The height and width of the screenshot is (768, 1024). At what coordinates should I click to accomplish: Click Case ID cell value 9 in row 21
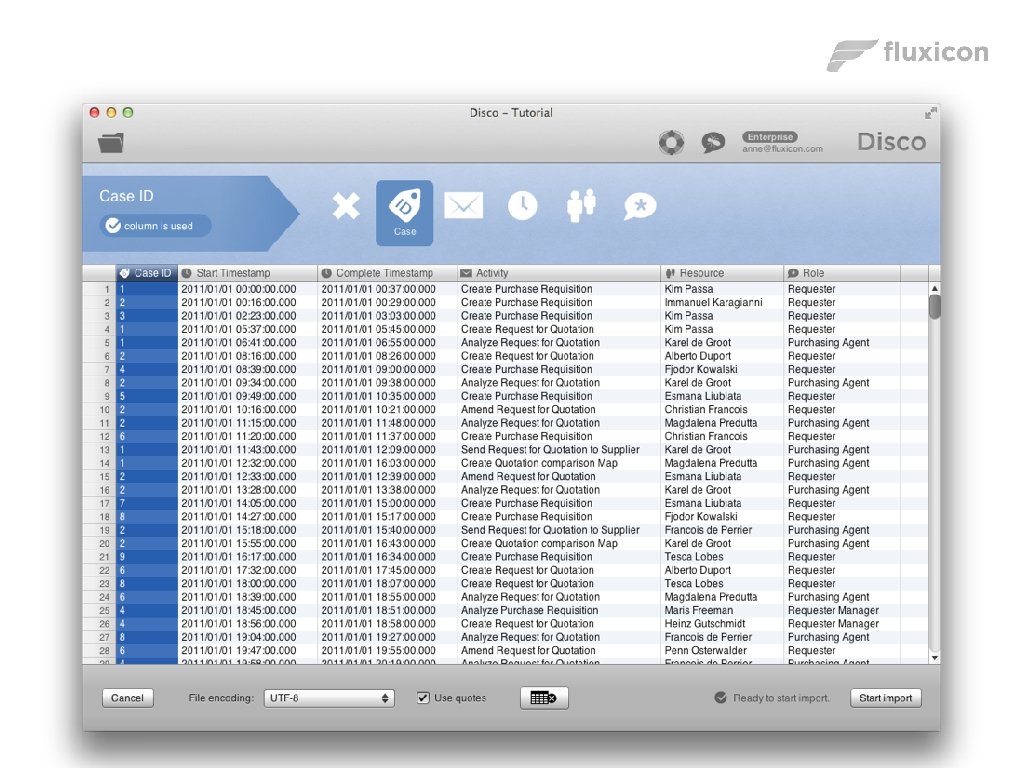tap(146, 556)
